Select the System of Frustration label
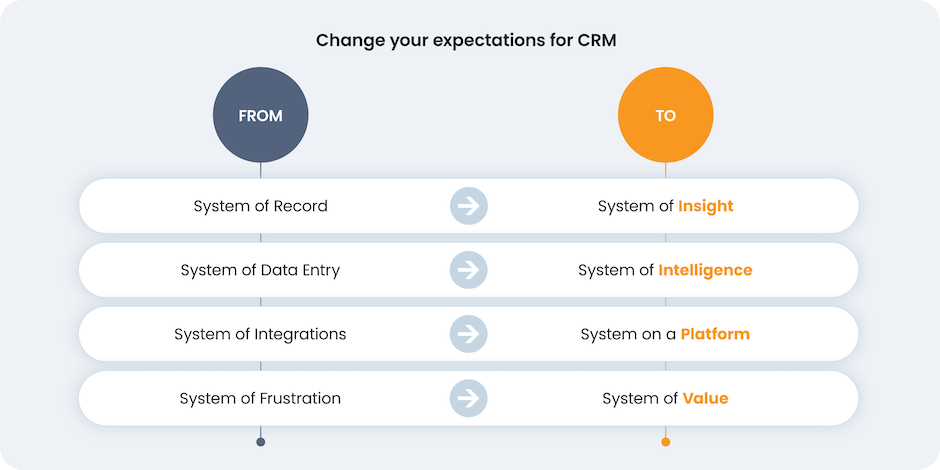 click(260, 398)
